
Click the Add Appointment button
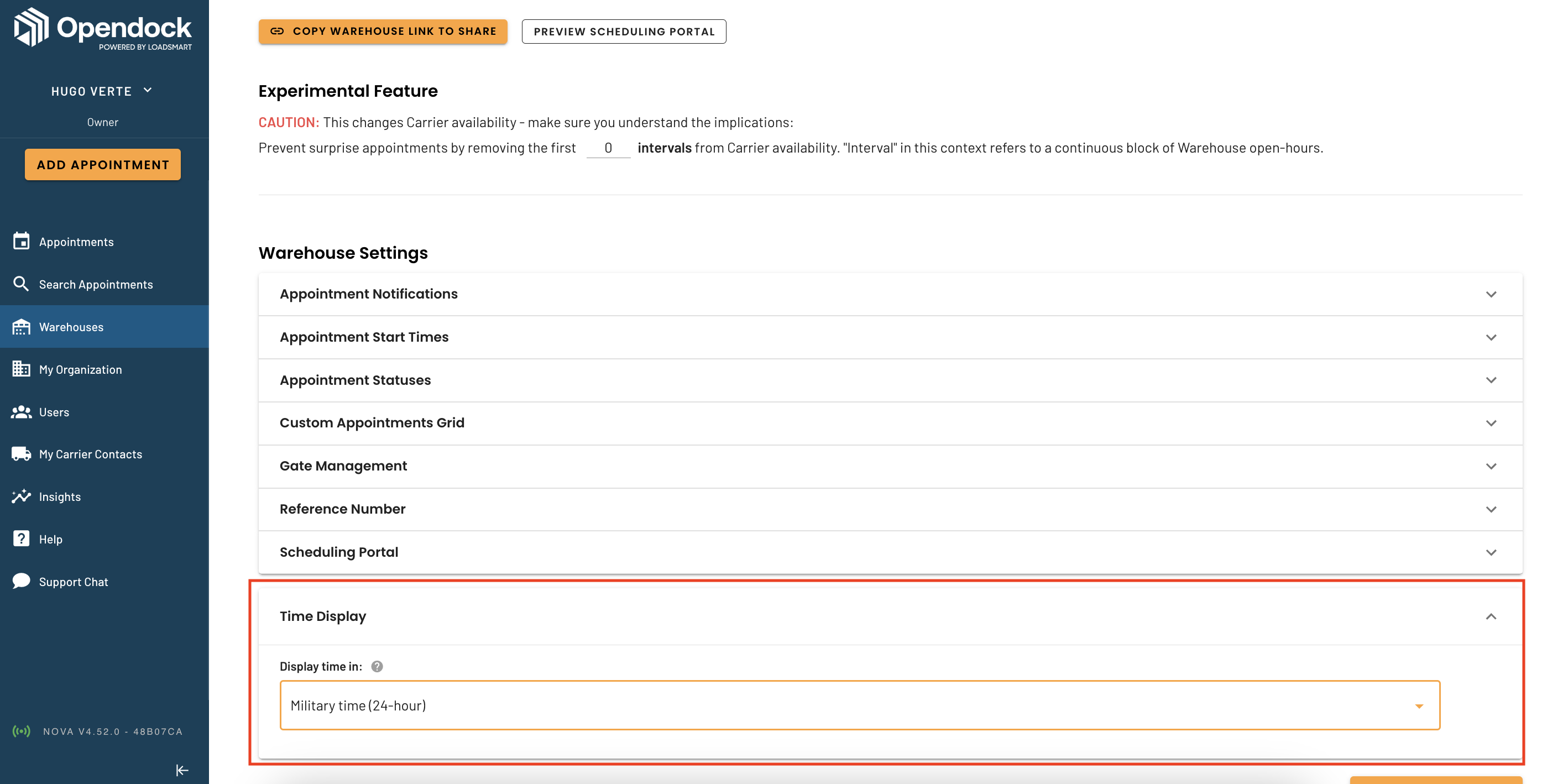pyautogui.click(x=102, y=164)
